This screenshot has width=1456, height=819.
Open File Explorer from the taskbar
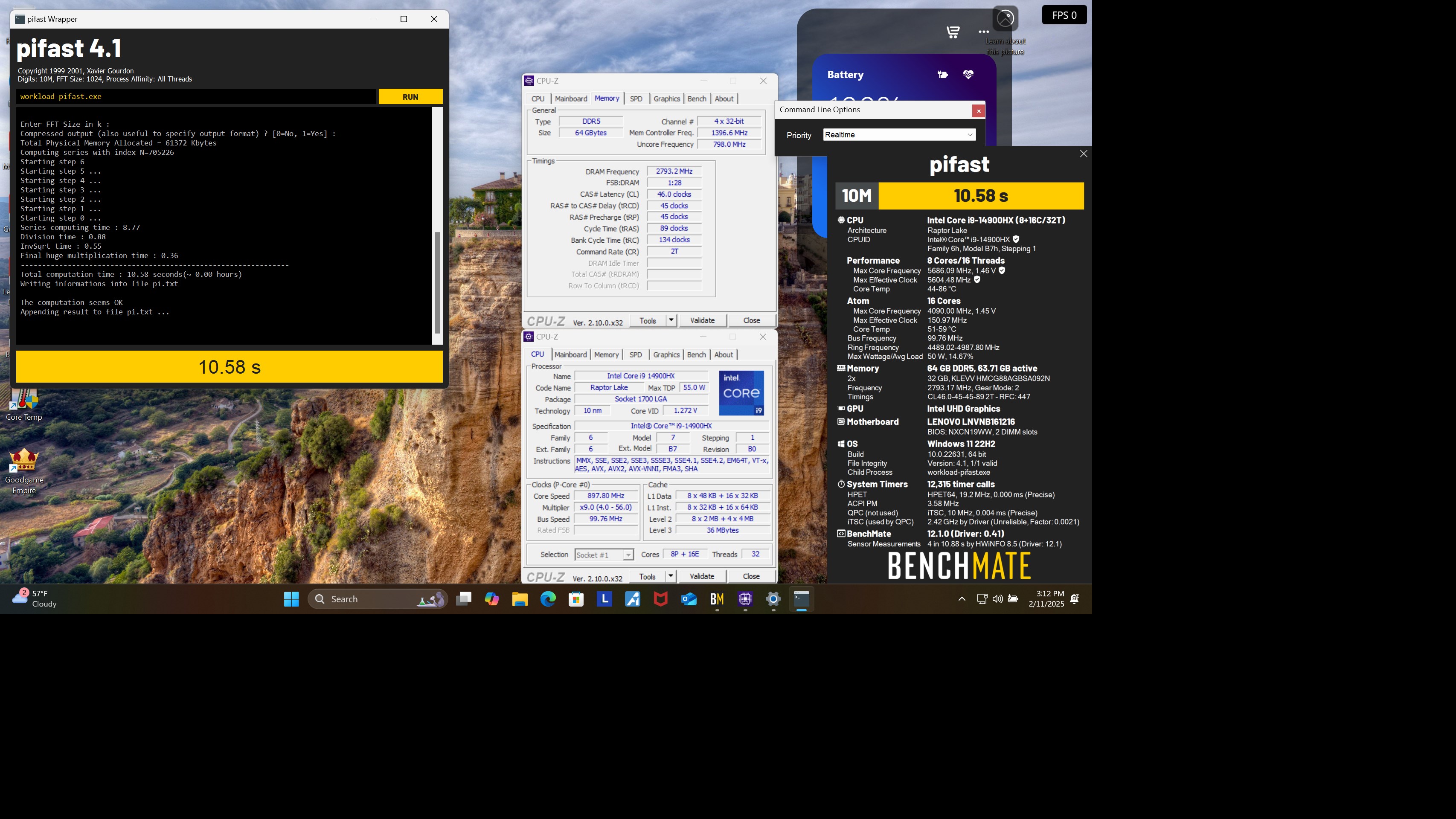pyautogui.click(x=520, y=599)
